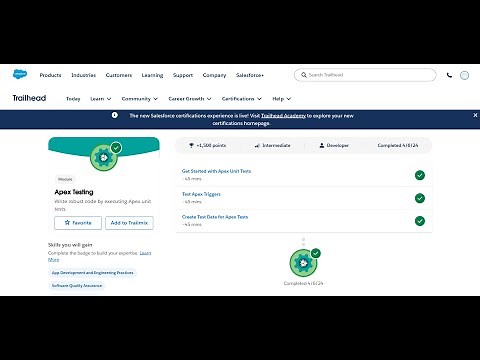This screenshot has height=360, width=480.
Task: Click the Intermediate level bars icon
Action: coord(257,145)
